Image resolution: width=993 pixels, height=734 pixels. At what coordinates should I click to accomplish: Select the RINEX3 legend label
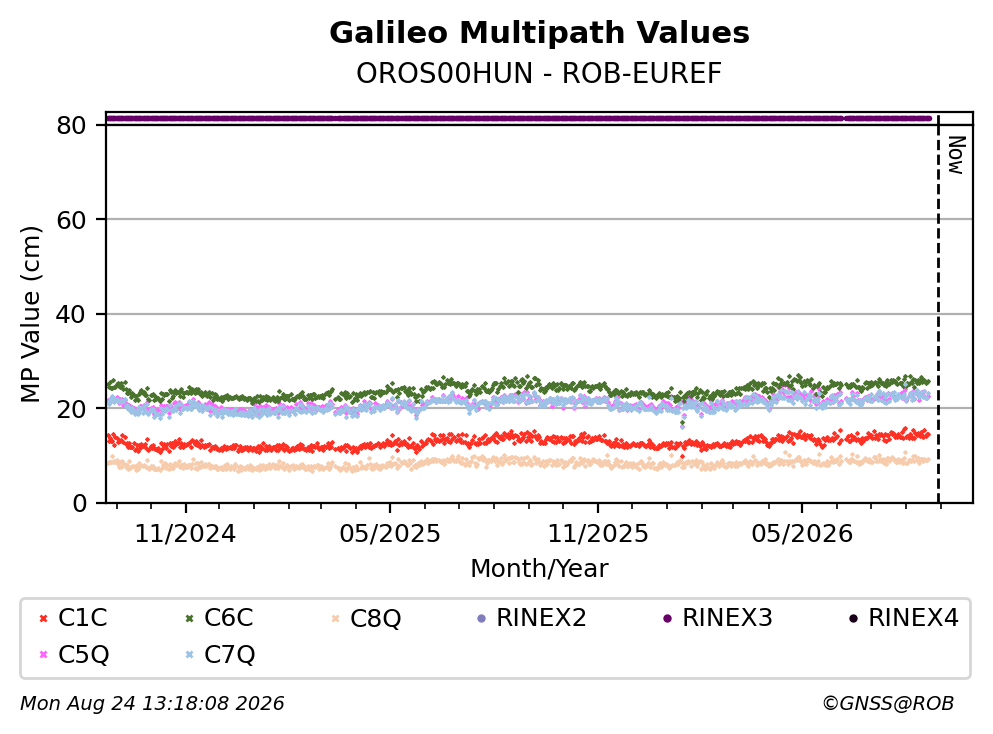[x=728, y=618]
